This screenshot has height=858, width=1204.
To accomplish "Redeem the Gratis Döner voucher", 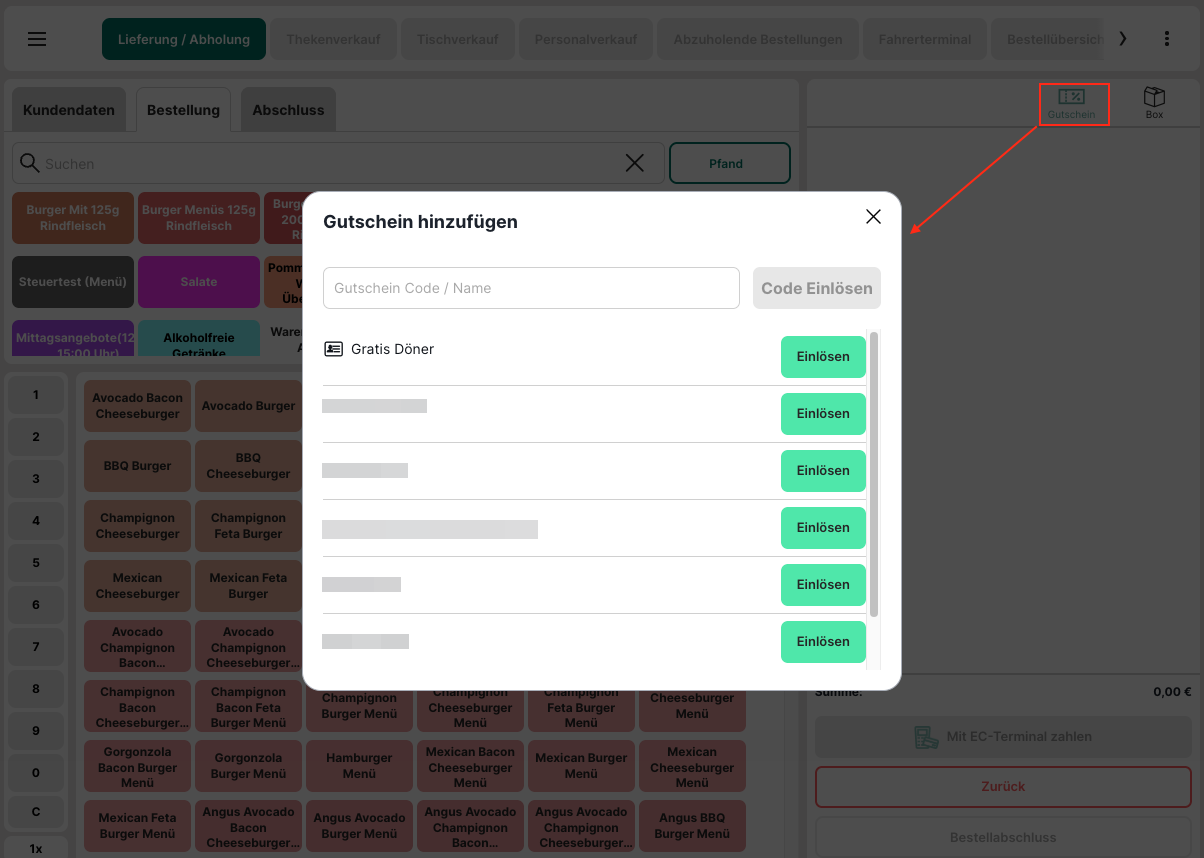I will click(822, 357).
